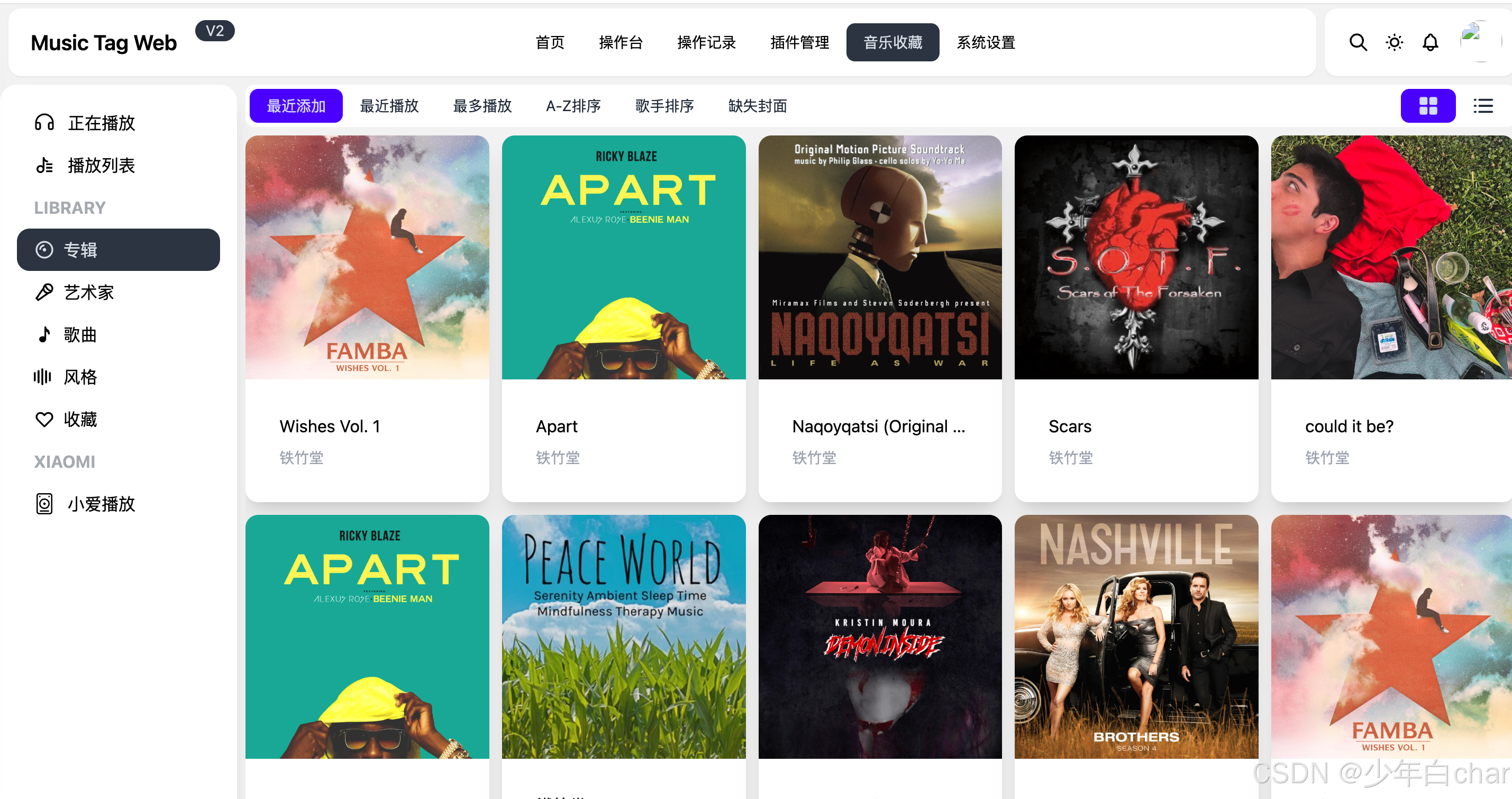The image size is (1512, 799).
Task: Switch to list view layout
Action: coord(1483,106)
